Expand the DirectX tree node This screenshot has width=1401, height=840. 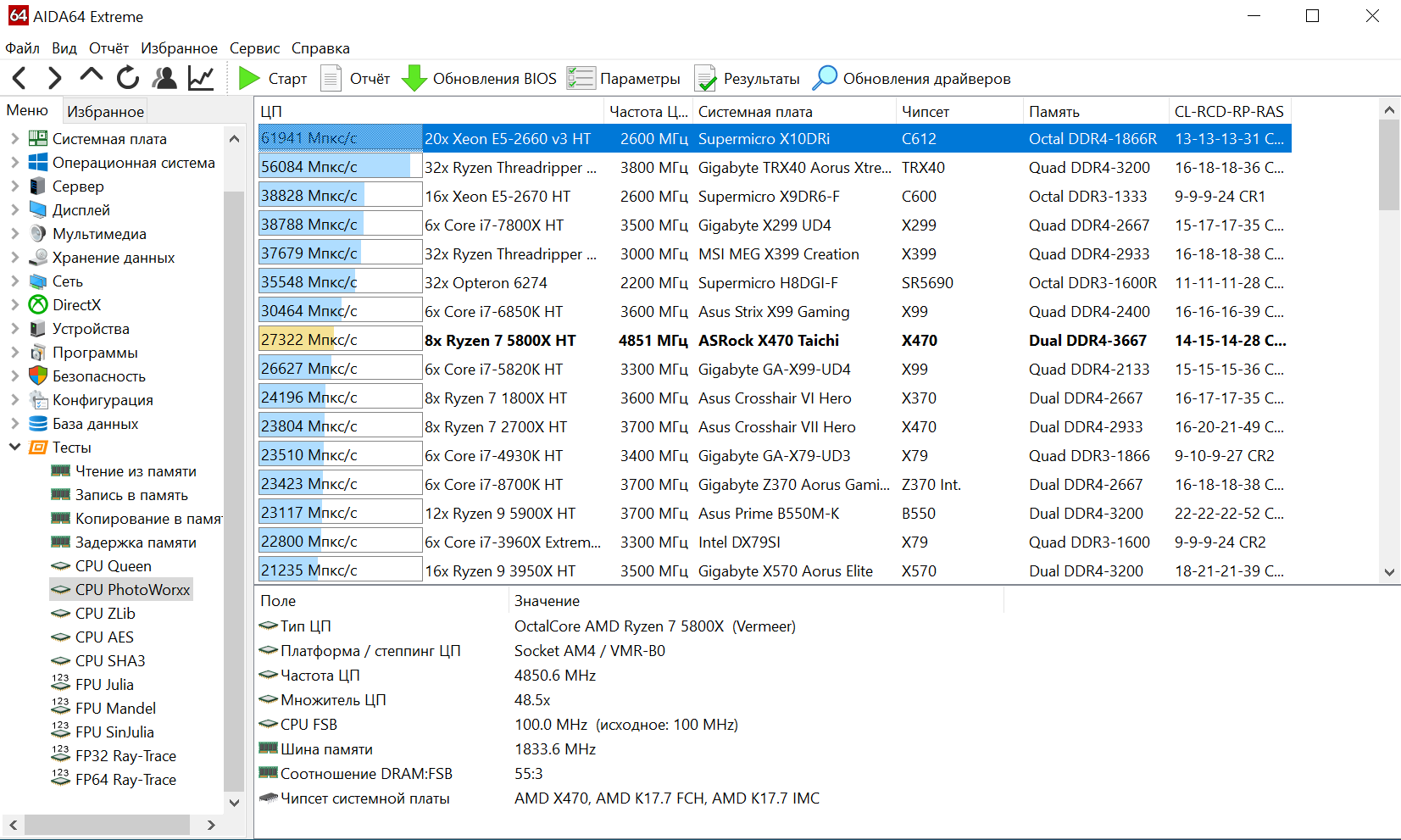(14, 304)
